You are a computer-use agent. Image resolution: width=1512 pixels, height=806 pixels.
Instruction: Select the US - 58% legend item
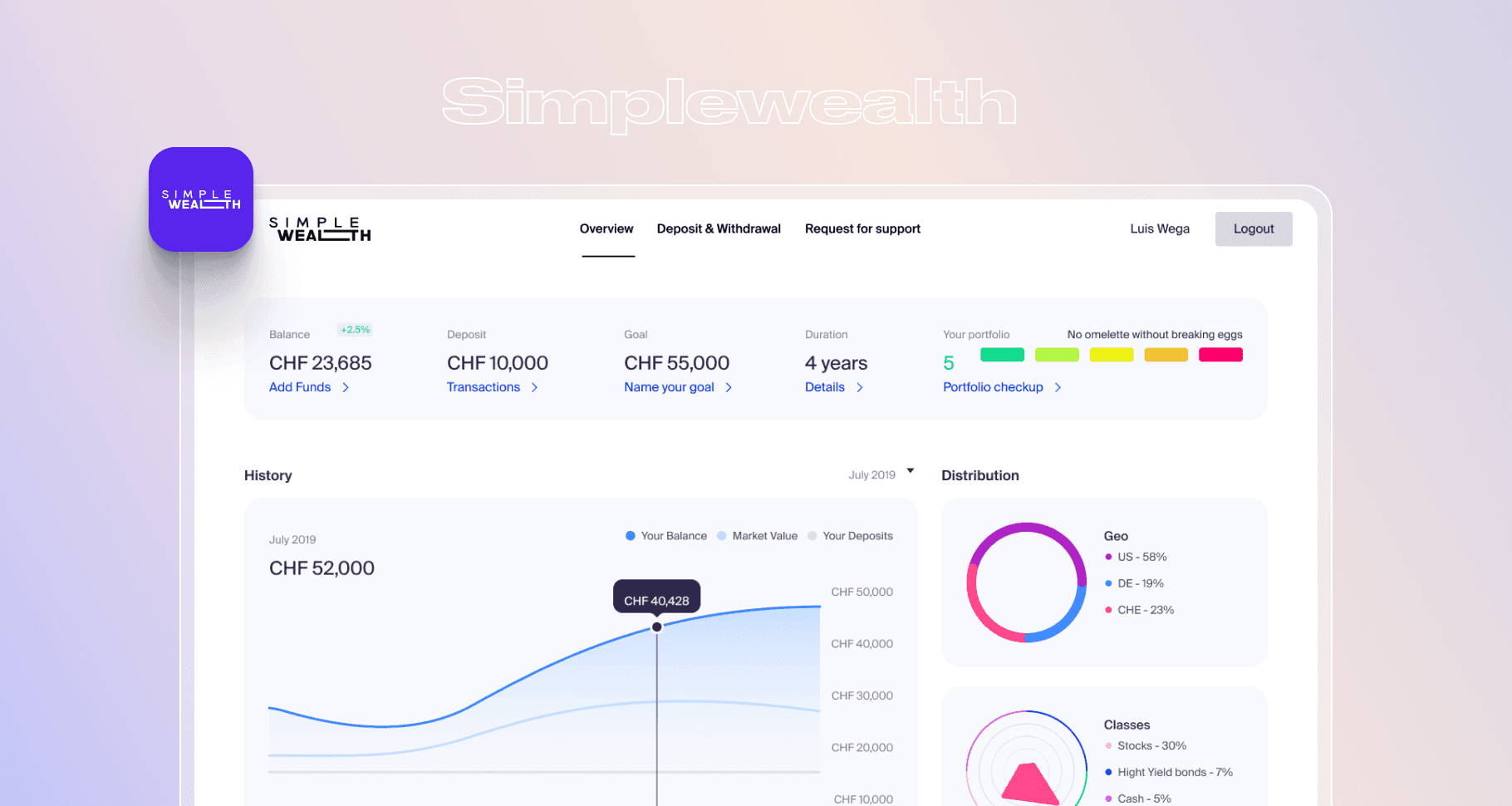pos(1136,557)
